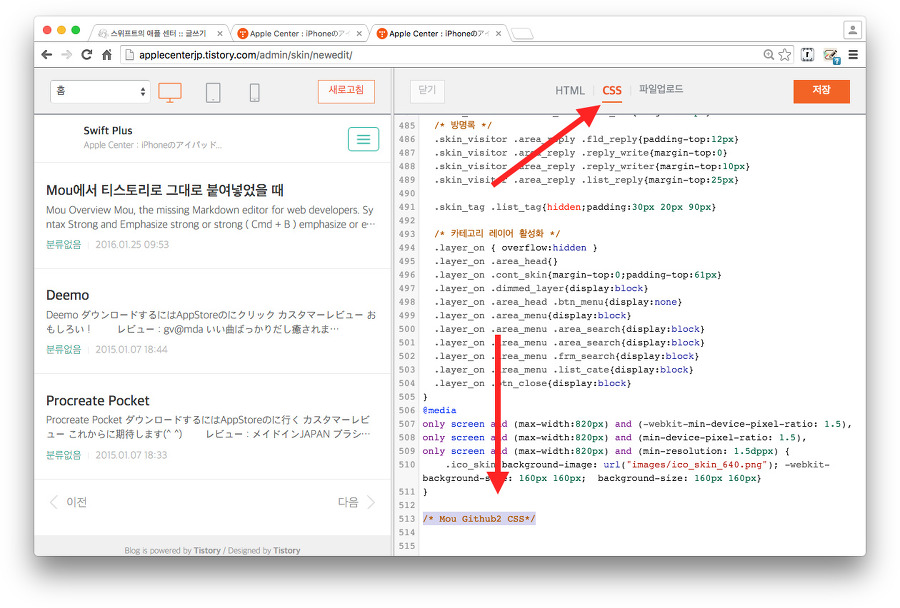
Task: Click the first Tistory link in the footer
Action: [x=207, y=550]
